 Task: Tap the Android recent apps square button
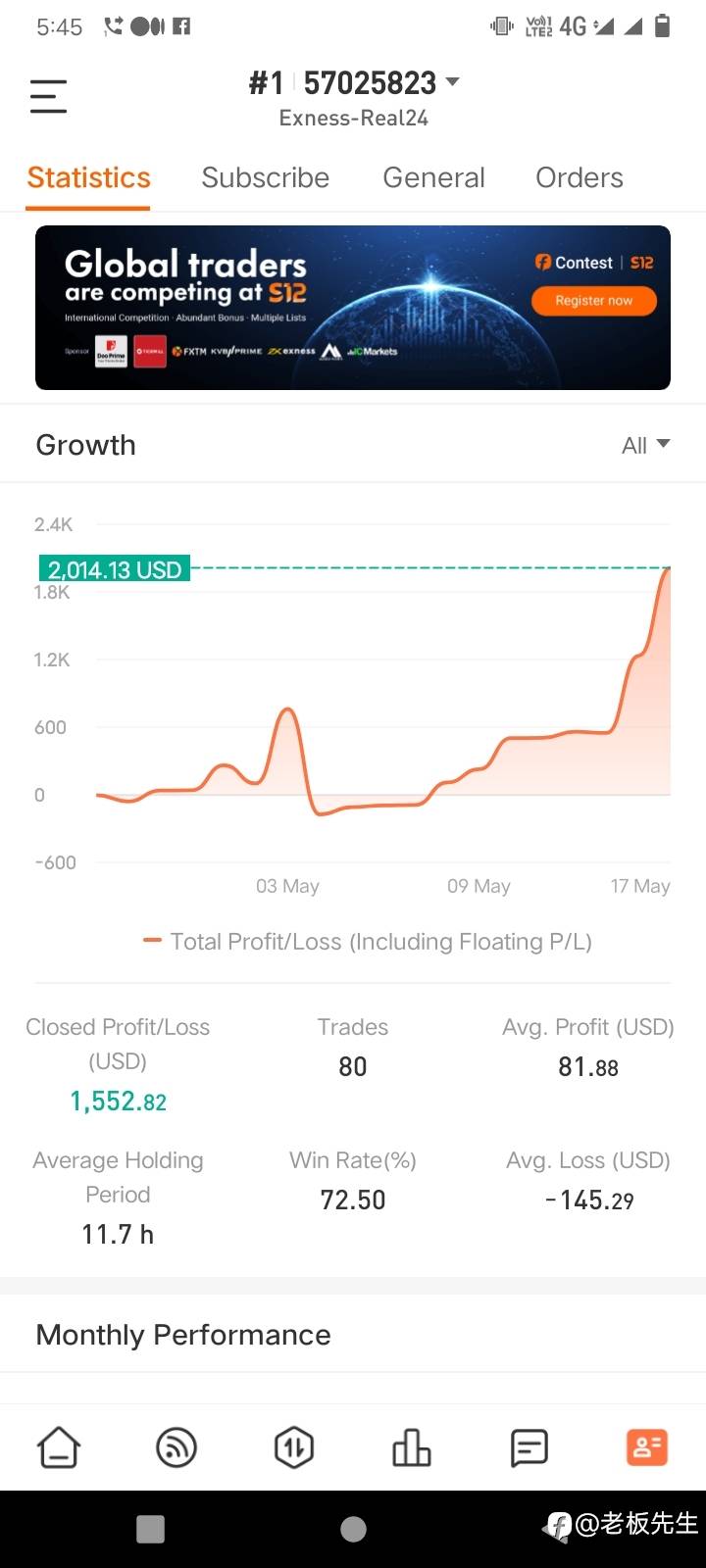click(x=150, y=1529)
